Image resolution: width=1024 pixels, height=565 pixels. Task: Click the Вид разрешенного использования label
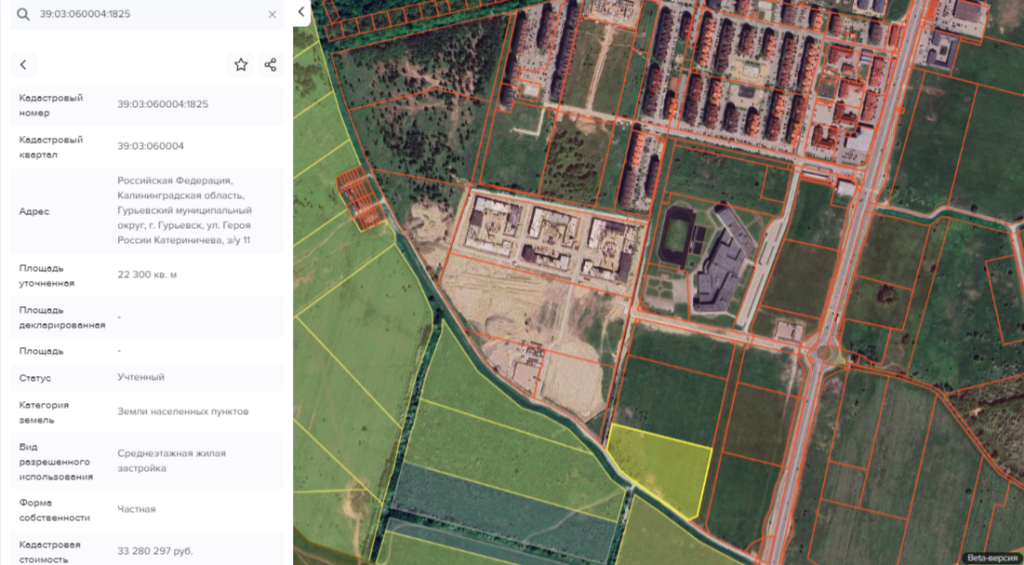click(x=56, y=461)
